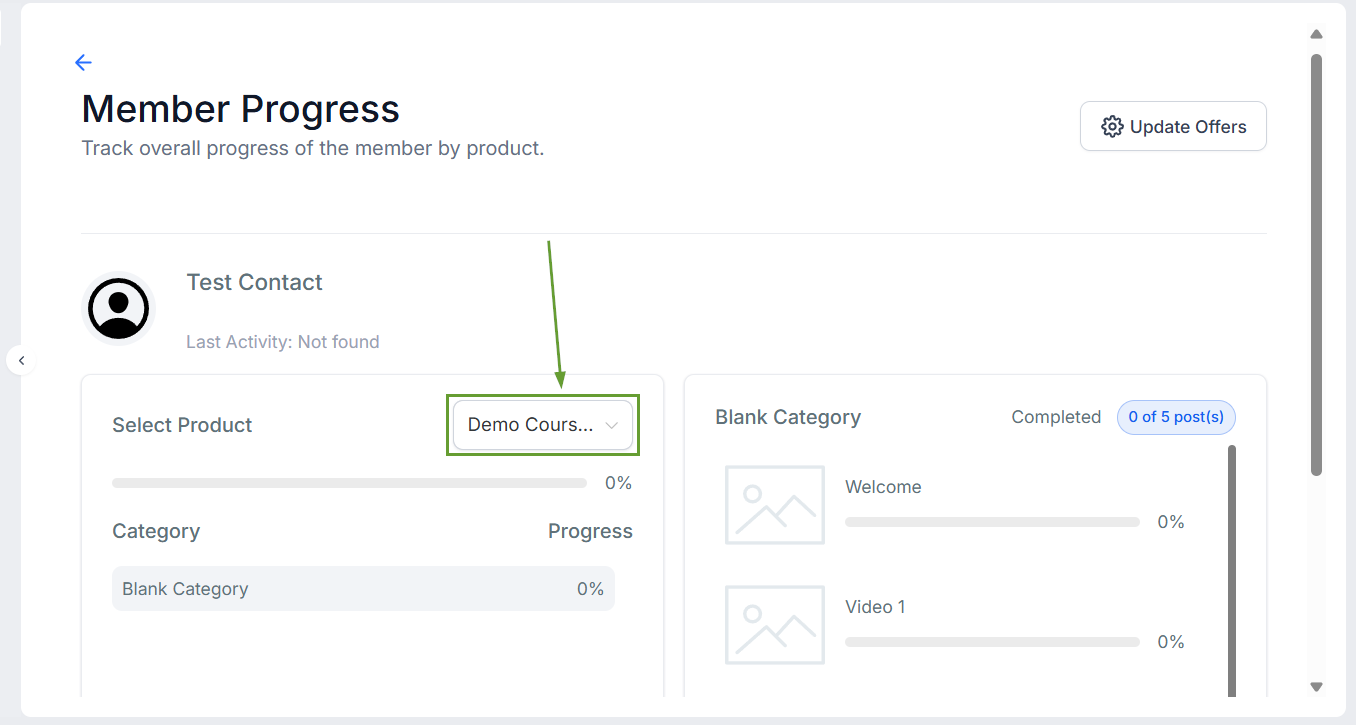
Task: Click the Update Offers button
Action: pos(1173,126)
